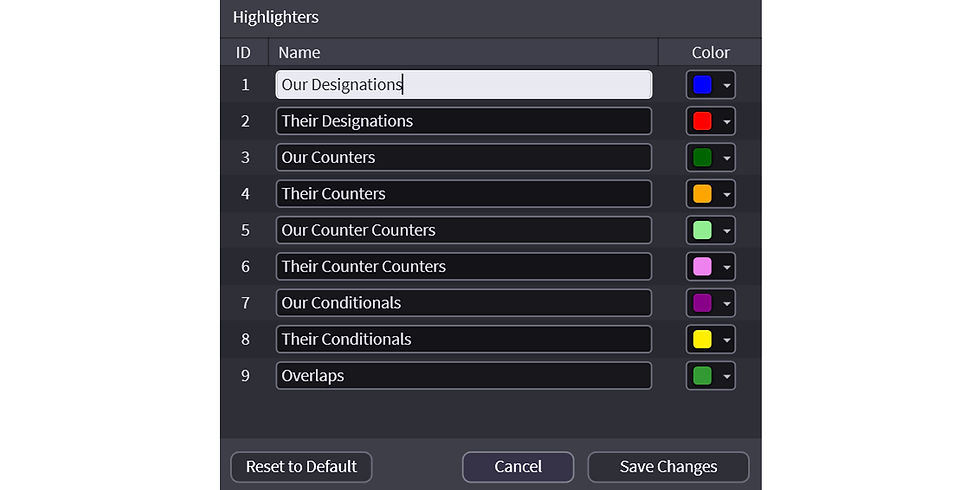The width and height of the screenshot is (980, 490).
Task: Click the Save Changes button
Action: point(668,467)
